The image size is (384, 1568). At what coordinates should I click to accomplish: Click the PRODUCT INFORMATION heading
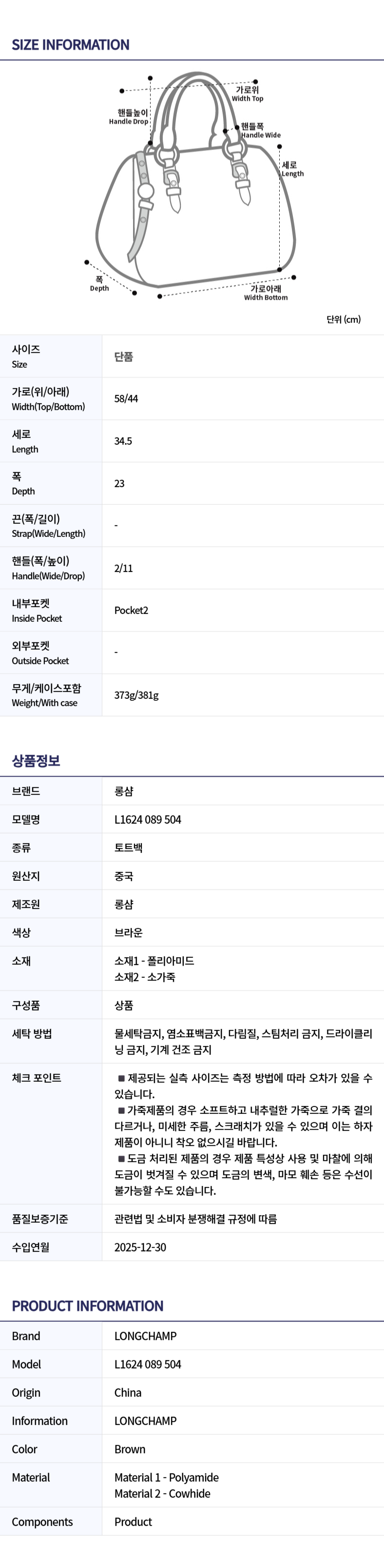(x=88, y=1306)
